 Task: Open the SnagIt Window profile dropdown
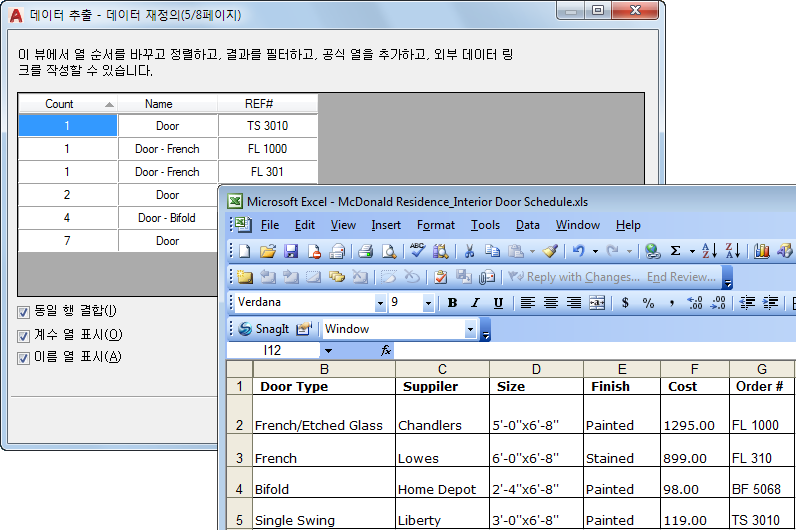click(x=471, y=329)
